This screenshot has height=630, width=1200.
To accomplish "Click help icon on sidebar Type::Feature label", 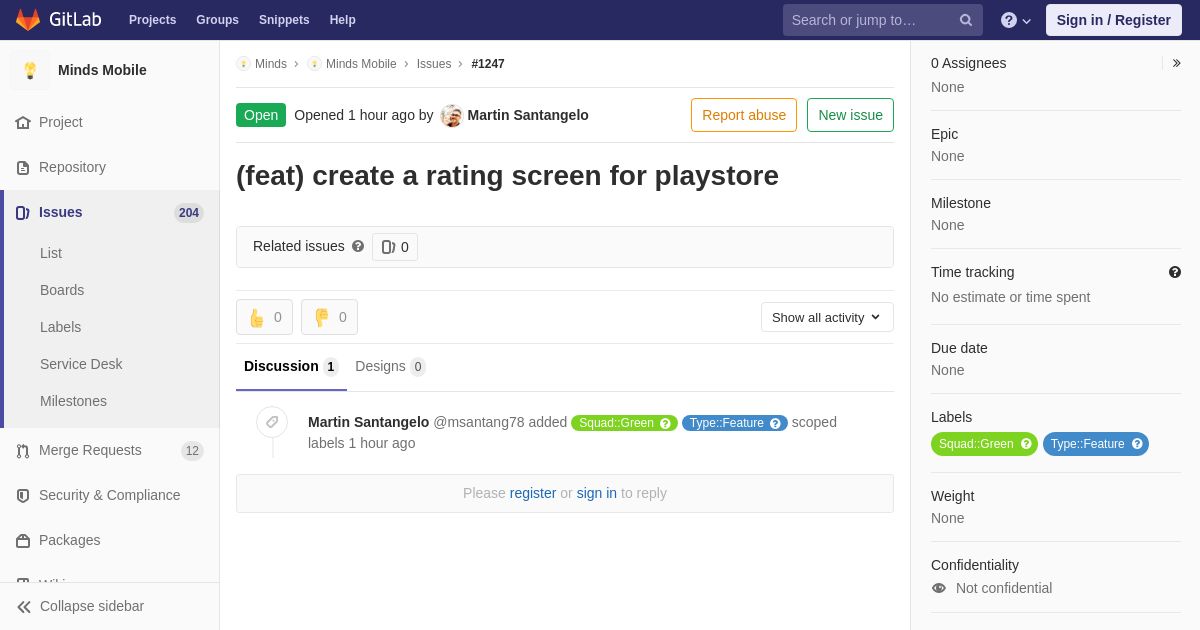I will [x=1137, y=444].
